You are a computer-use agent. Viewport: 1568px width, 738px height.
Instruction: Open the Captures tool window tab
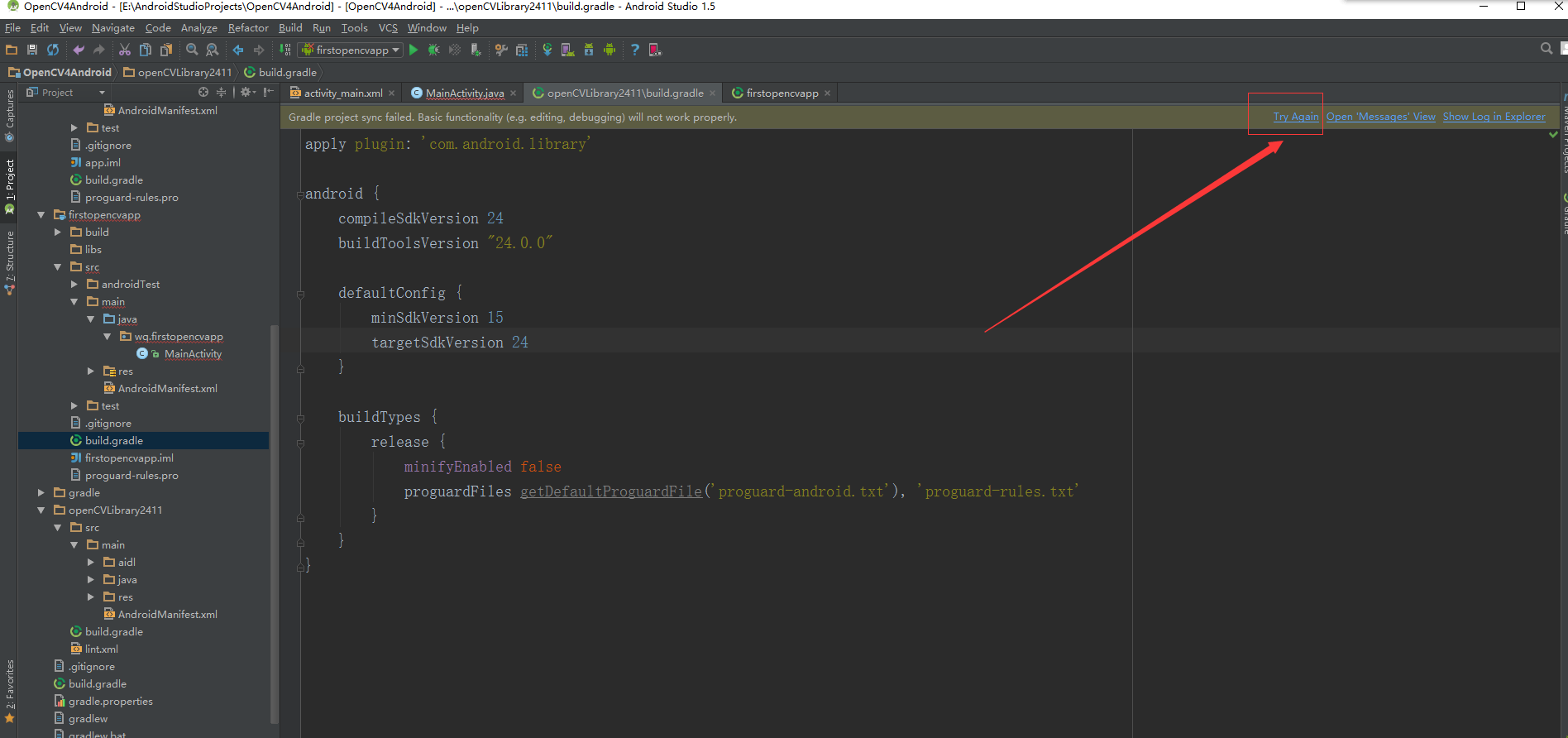pos(9,116)
